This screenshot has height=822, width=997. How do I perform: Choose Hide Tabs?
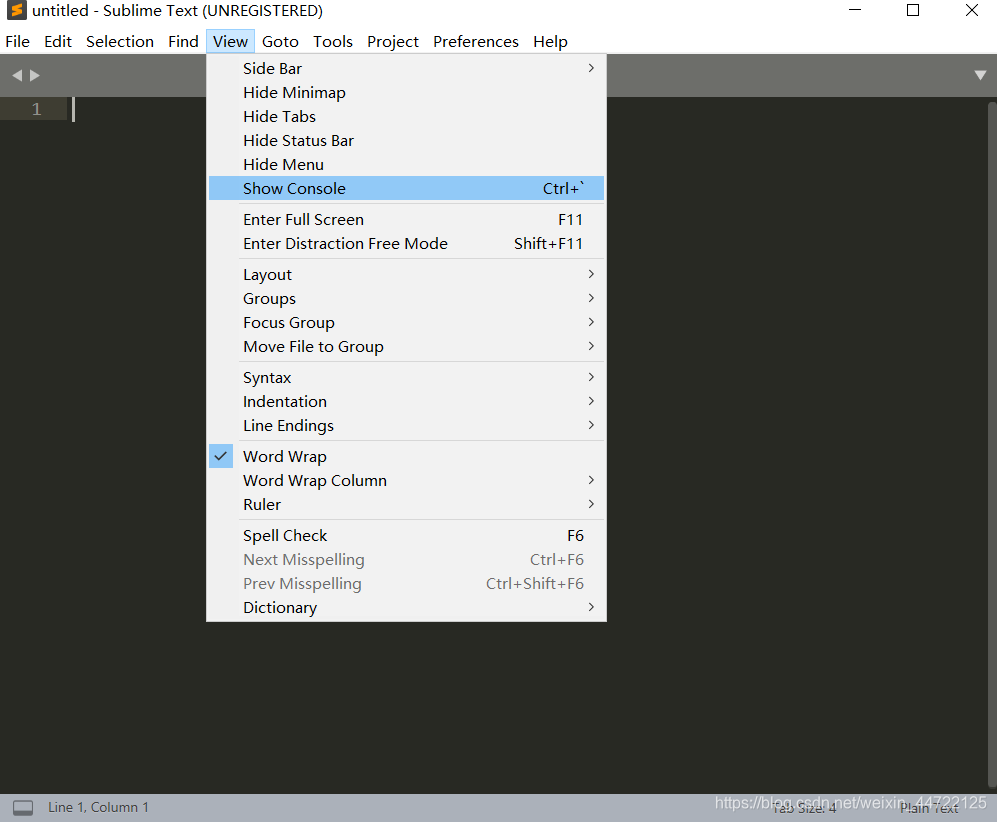[x=406, y=116]
